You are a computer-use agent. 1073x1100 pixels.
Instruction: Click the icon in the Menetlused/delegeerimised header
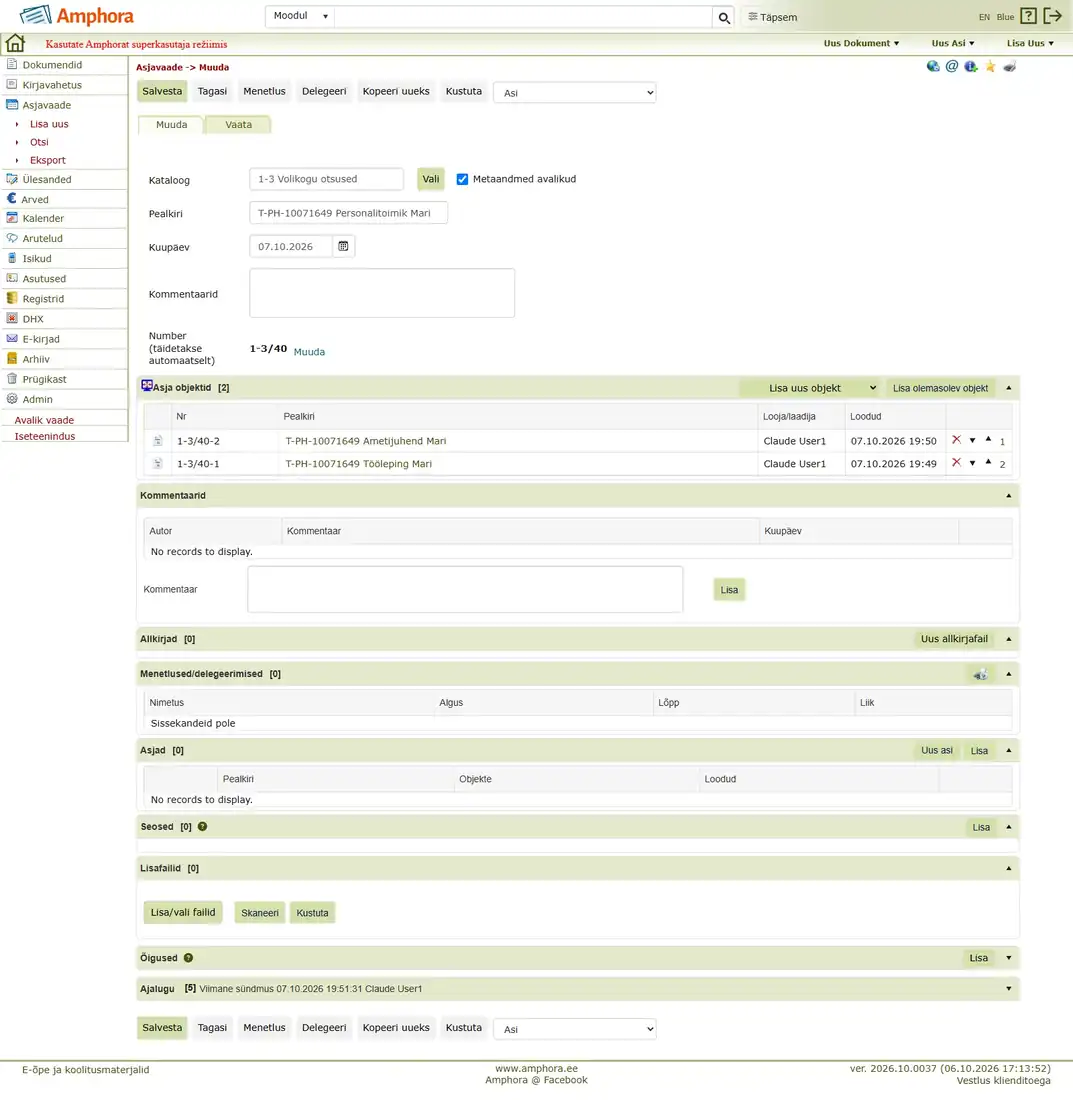[x=980, y=674]
